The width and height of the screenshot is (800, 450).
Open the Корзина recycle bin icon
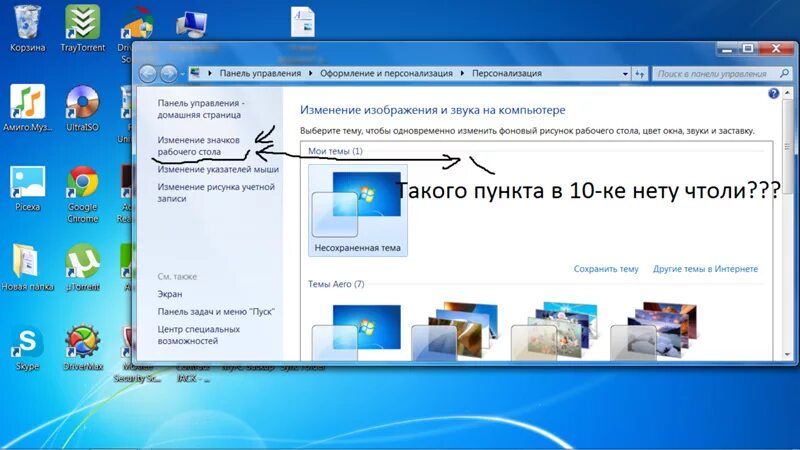27,28
